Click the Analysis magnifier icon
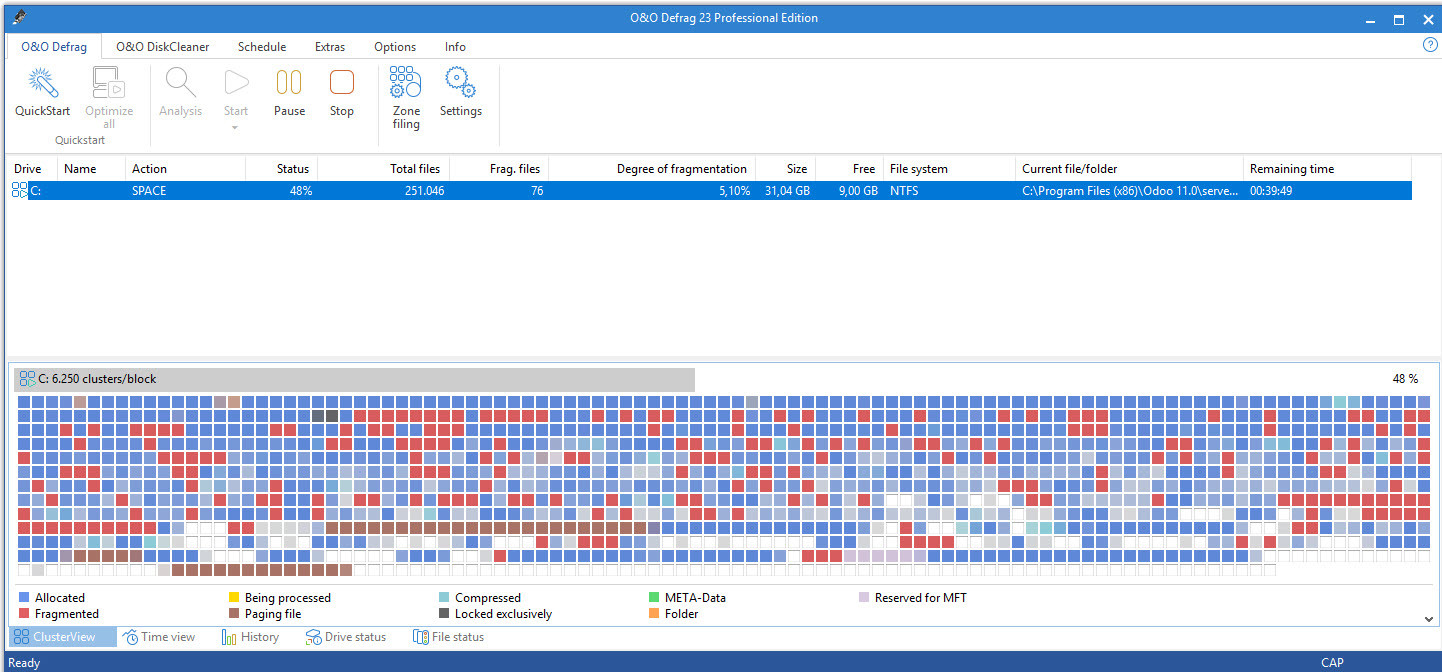1442x672 pixels. [180, 82]
